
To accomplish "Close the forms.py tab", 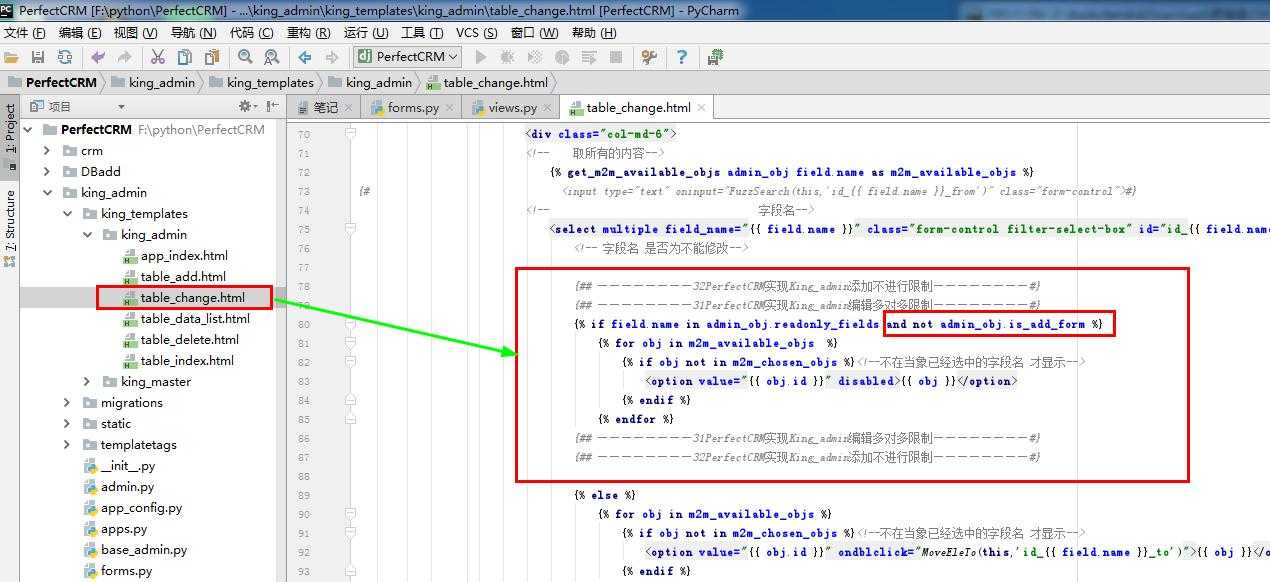I will (x=449, y=107).
